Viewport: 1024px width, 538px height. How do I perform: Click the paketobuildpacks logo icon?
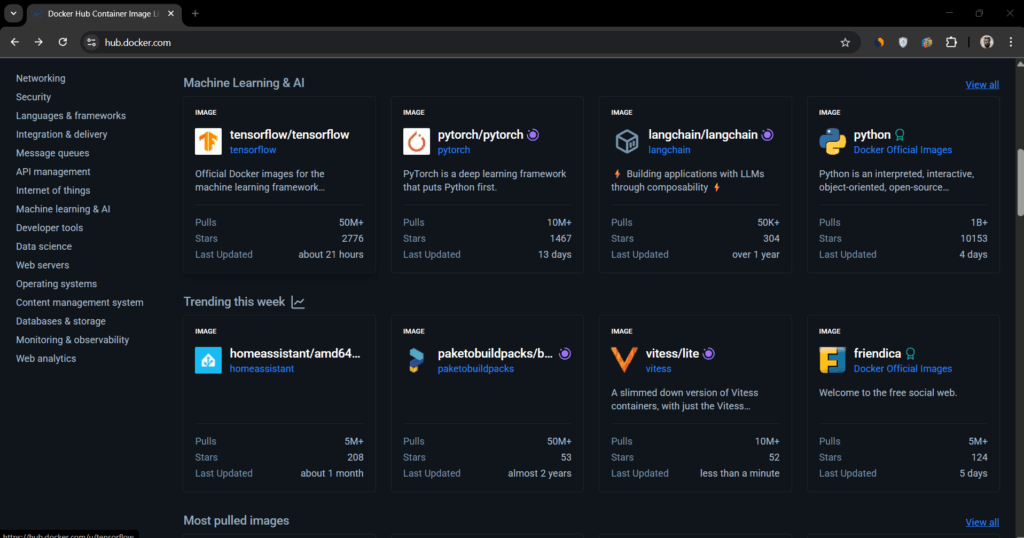(416, 360)
